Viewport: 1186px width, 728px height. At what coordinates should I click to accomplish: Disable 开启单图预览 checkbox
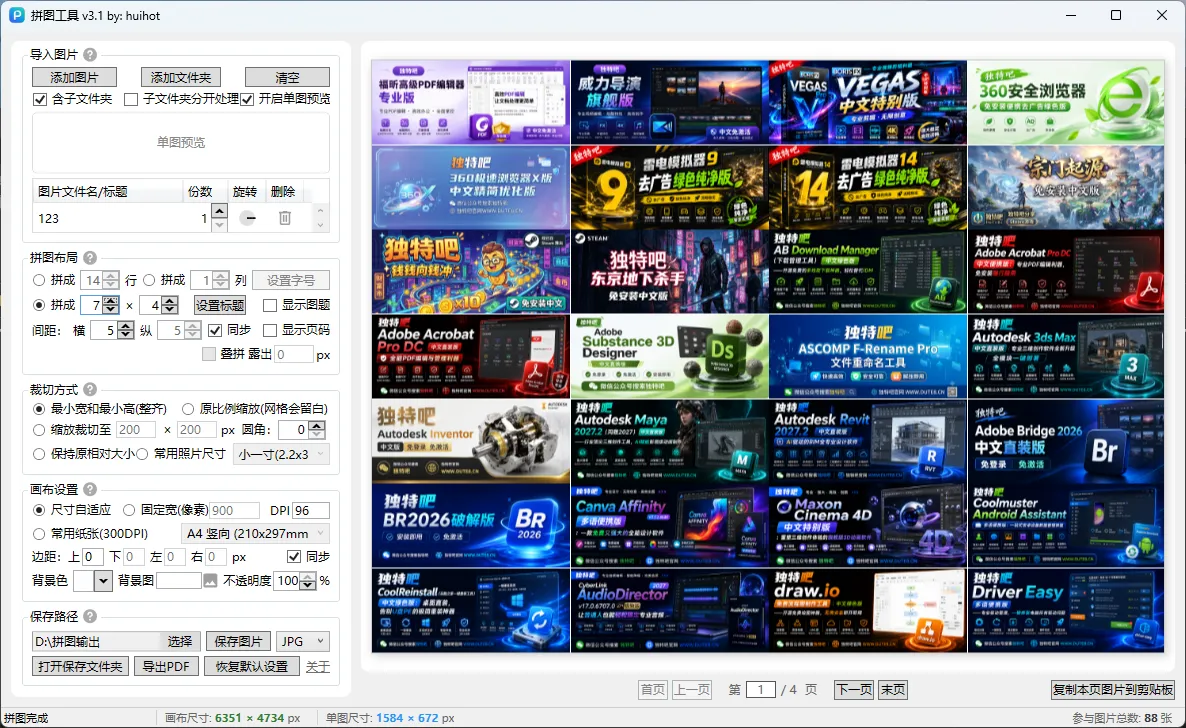(x=247, y=98)
